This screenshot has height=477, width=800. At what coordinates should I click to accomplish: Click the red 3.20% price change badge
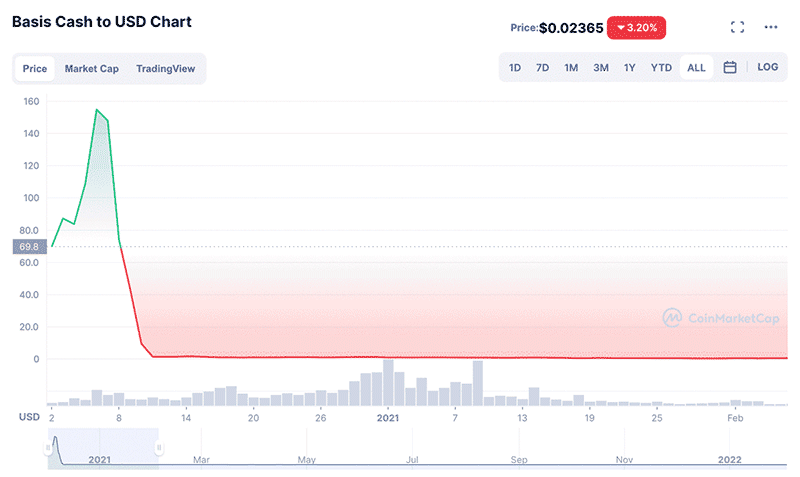click(x=636, y=28)
